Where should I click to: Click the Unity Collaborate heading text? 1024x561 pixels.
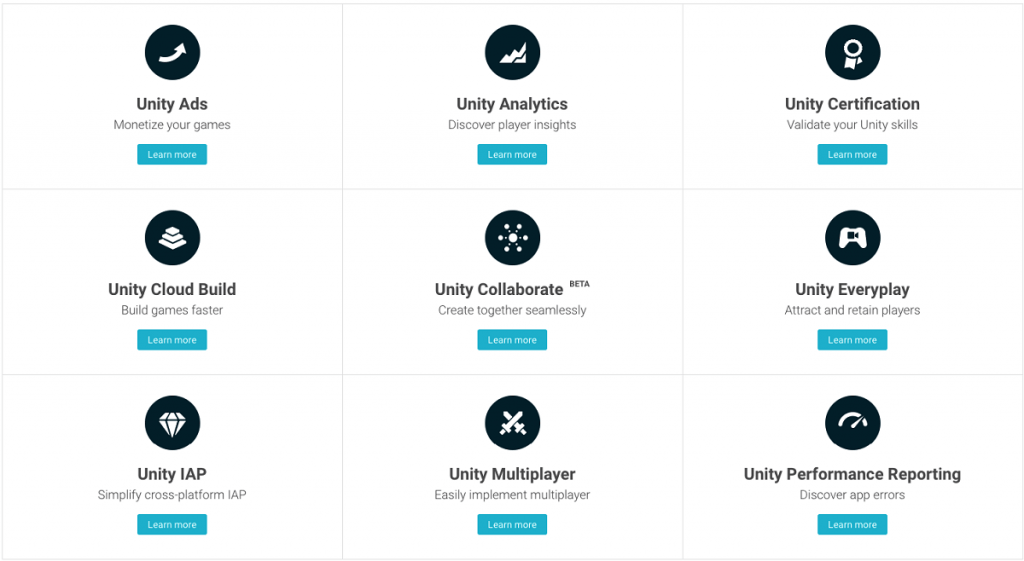pyautogui.click(x=499, y=289)
